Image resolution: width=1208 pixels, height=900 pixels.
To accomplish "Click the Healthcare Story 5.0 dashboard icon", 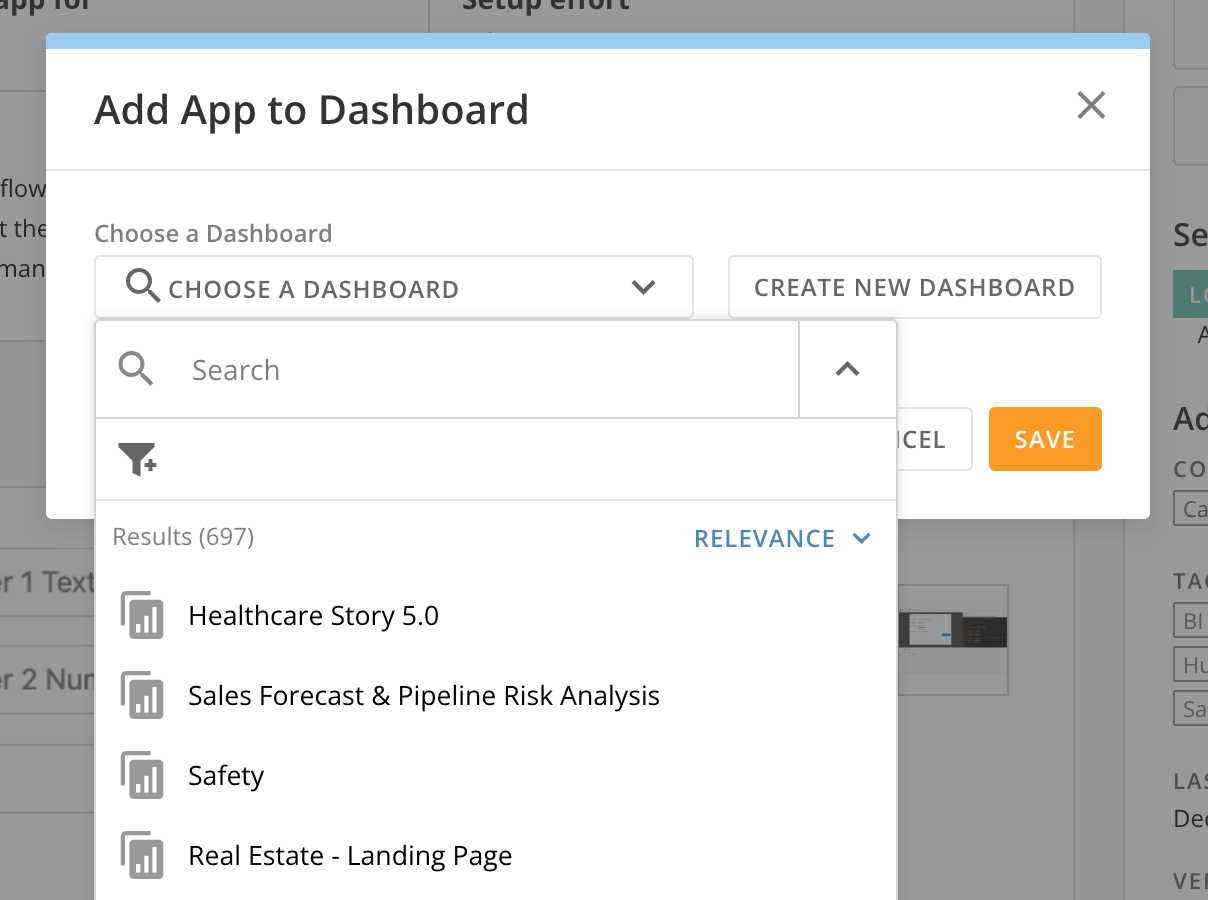I will (142, 615).
